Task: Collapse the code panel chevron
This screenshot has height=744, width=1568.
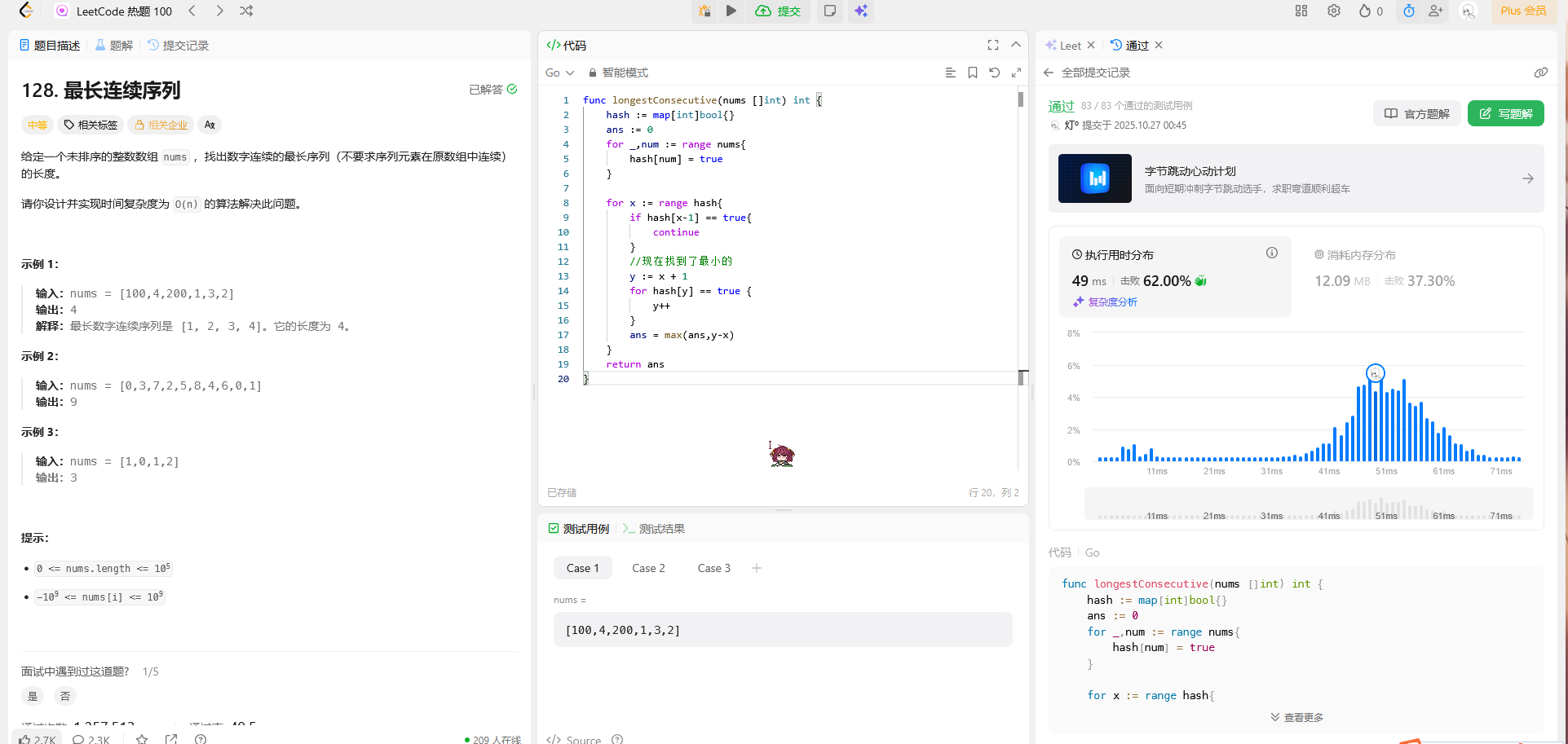Action: click(1016, 45)
